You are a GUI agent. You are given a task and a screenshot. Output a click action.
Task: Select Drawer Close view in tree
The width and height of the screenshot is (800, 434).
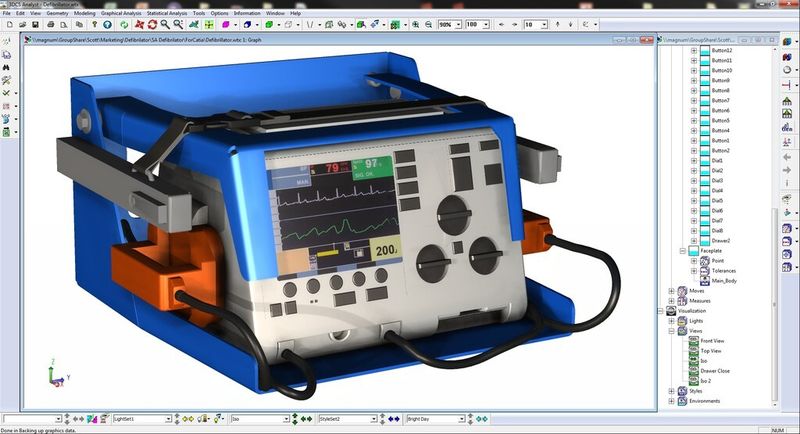pos(715,371)
